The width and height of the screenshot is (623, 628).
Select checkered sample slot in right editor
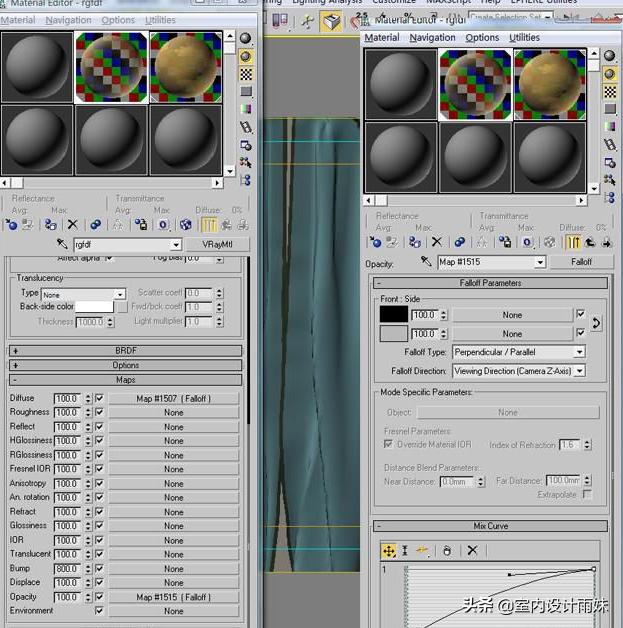pyautogui.click(x=475, y=85)
